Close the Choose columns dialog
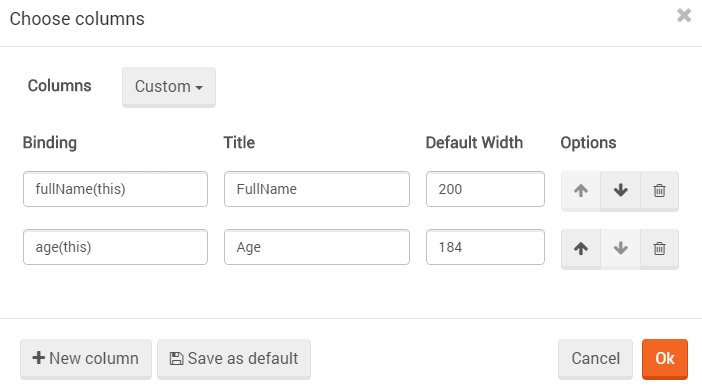 [x=684, y=15]
